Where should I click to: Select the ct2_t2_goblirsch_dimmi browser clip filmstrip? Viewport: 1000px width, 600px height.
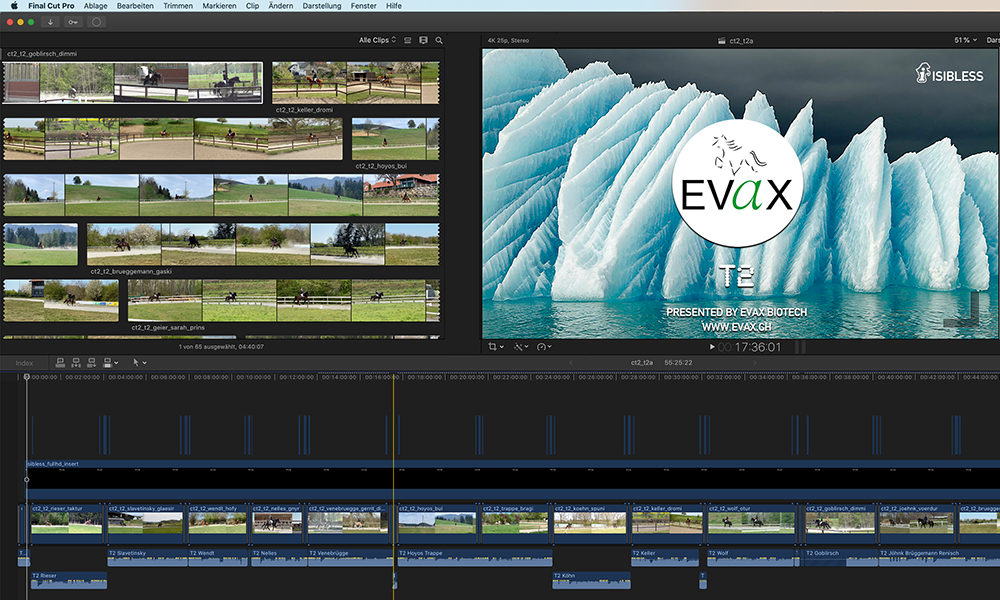[133, 82]
